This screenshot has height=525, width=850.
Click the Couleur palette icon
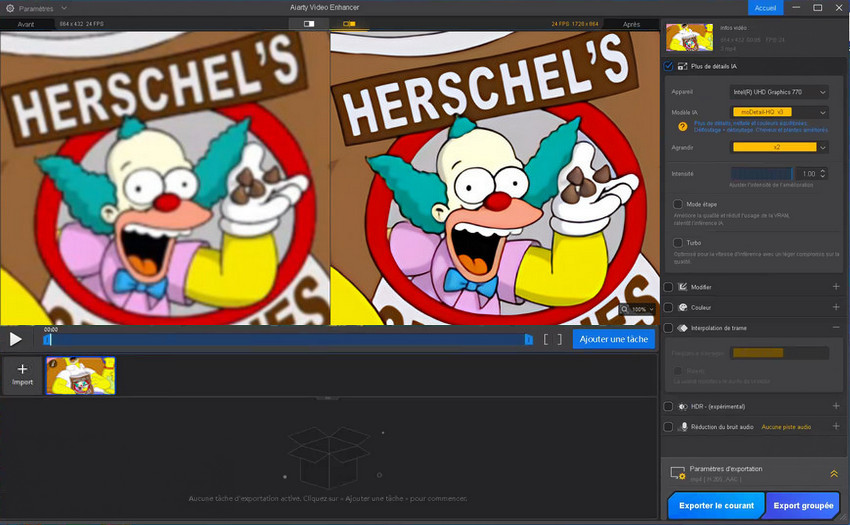click(682, 308)
